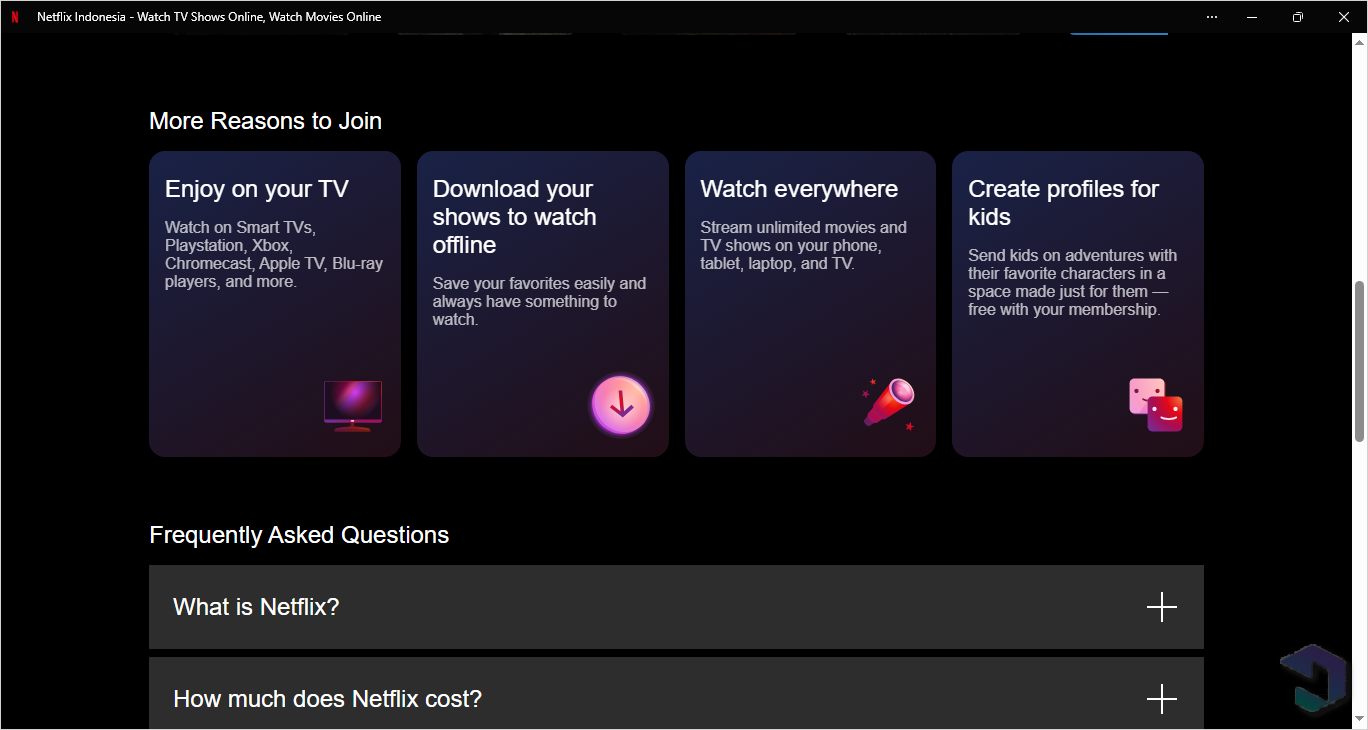Click the plus icon beside How much does Netflix cost?
Screen dimensions: 1368x730
pos(1161,698)
